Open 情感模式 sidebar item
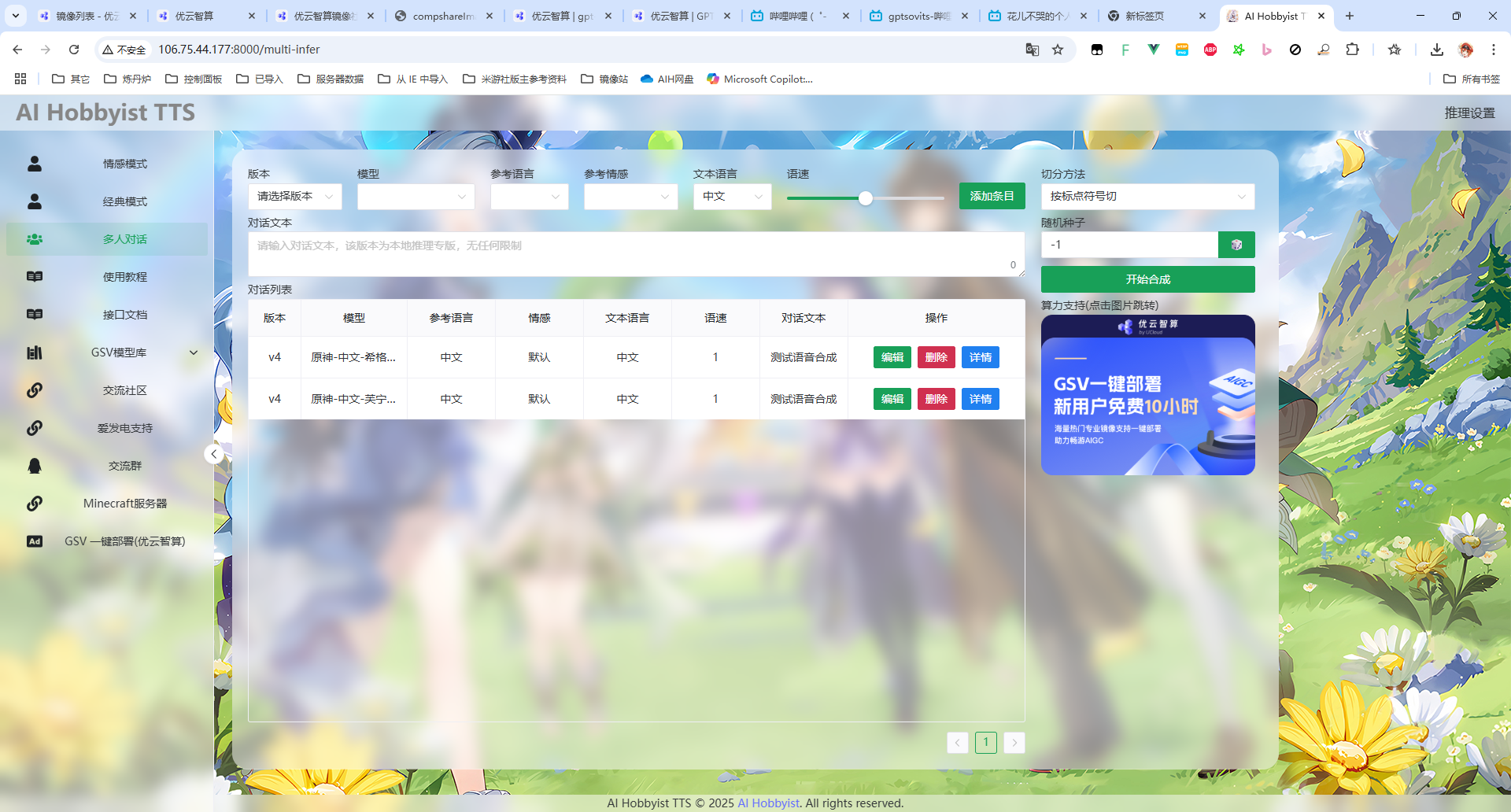This screenshot has width=1511, height=812. [x=107, y=164]
